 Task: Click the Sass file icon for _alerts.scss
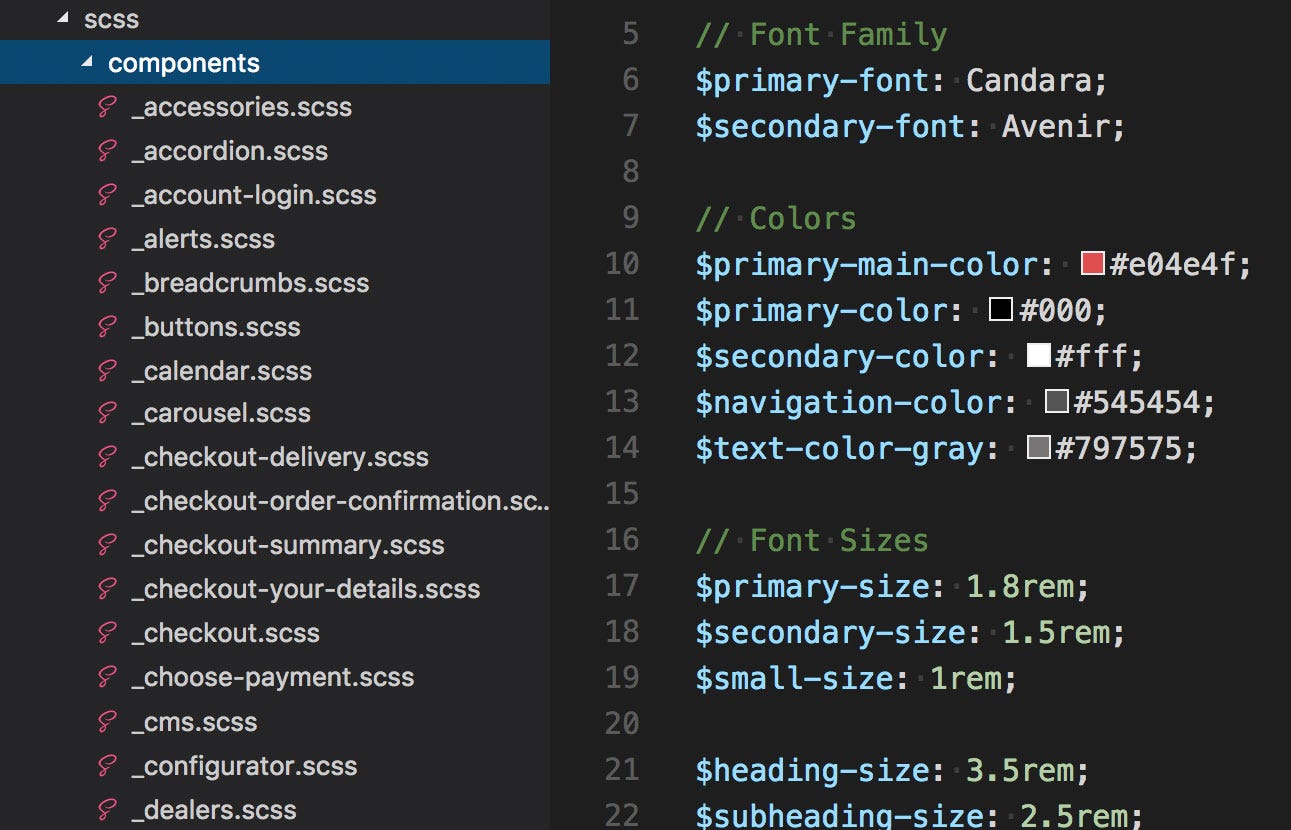107,240
